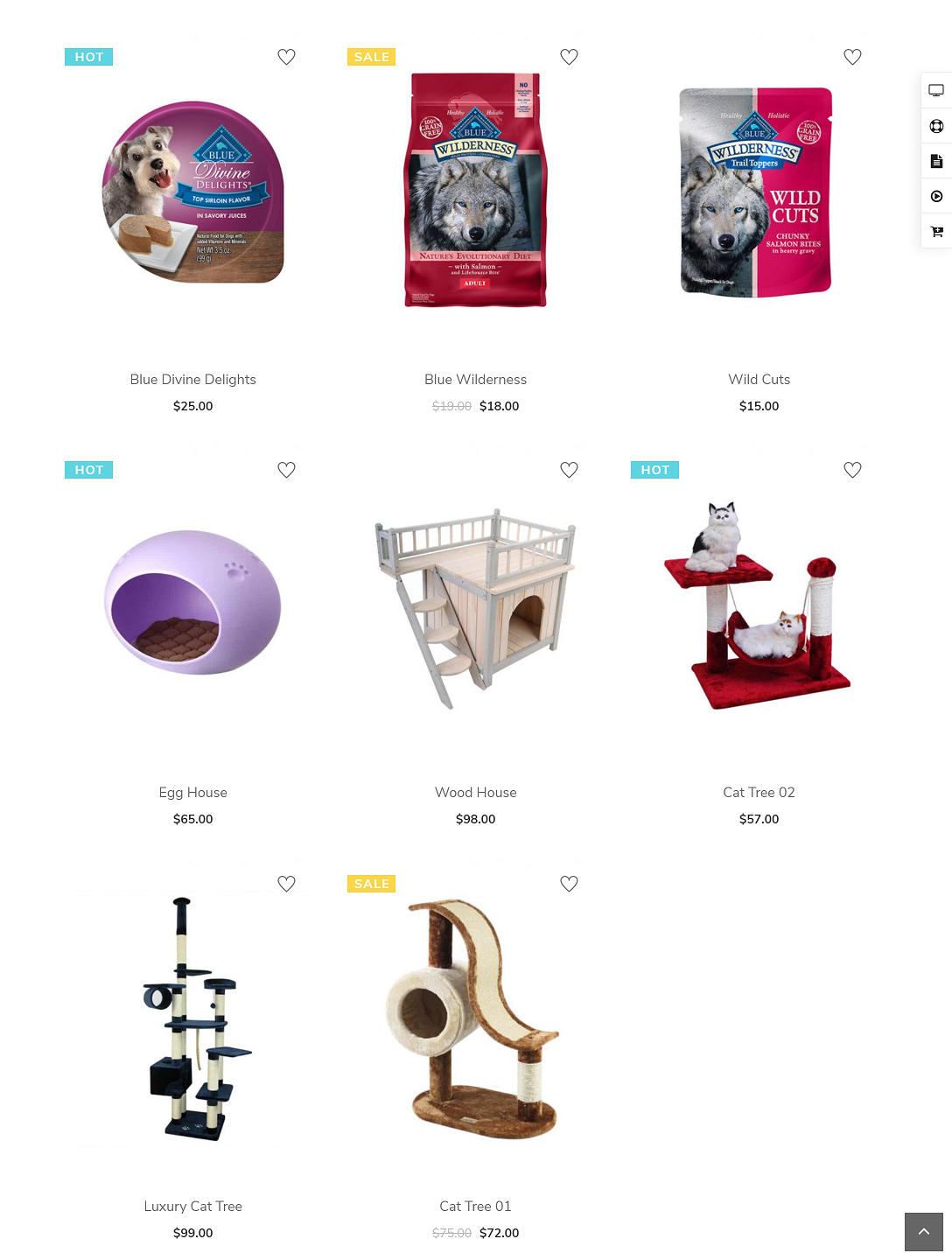Open the Blue Wilderness product link
This screenshot has height=1260, width=952.
[x=475, y=380]
